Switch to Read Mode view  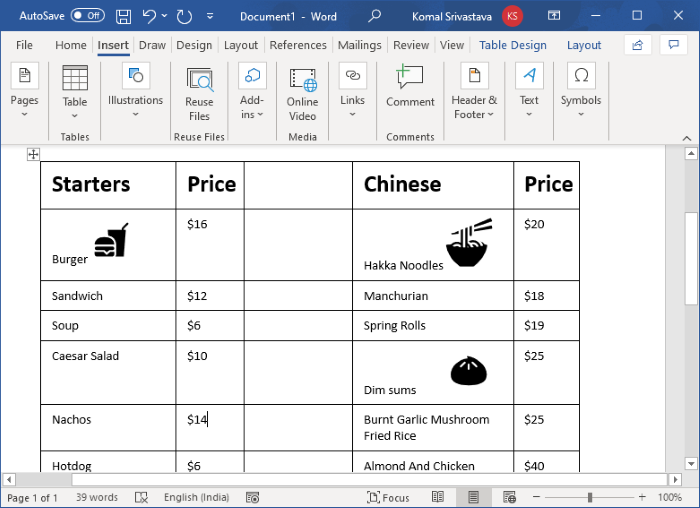point(438,497)
